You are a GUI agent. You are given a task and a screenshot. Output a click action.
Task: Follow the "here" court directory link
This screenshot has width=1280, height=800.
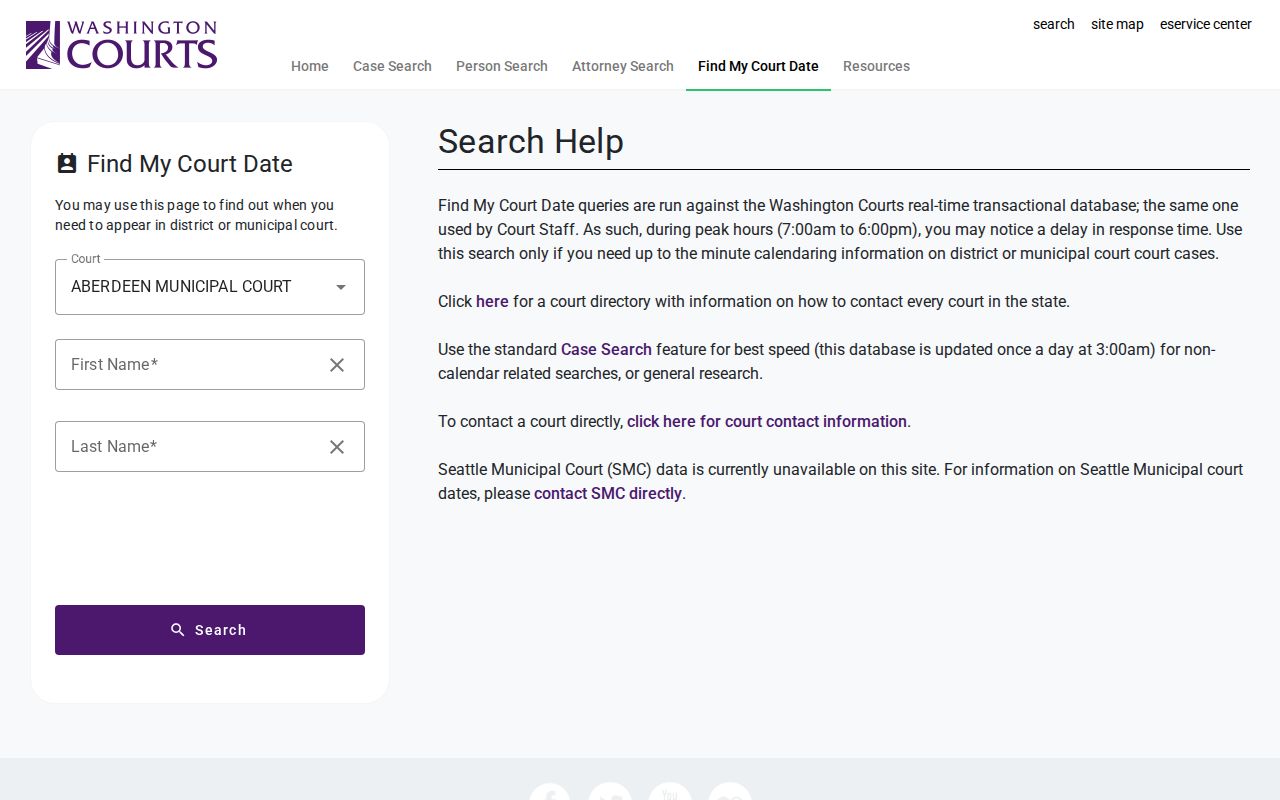click(x=492, y=301)
